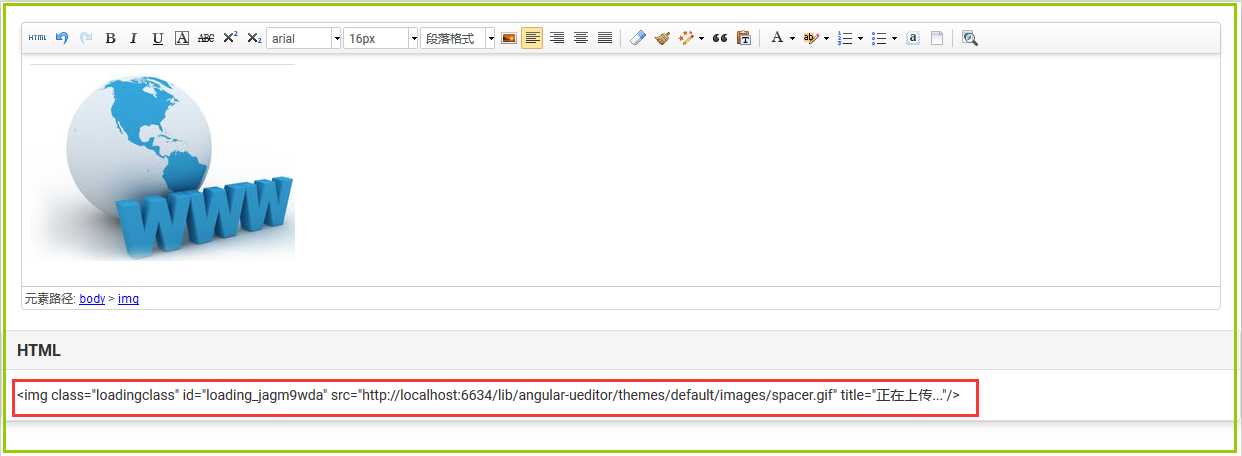Viewport: 1242px width, 456px height.
Task: Open preview with magnifier icon
Action: click(x=969, y=38)
